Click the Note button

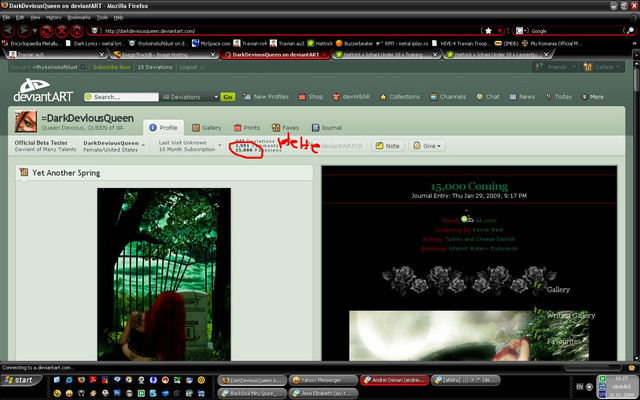(x=388, y=146)
